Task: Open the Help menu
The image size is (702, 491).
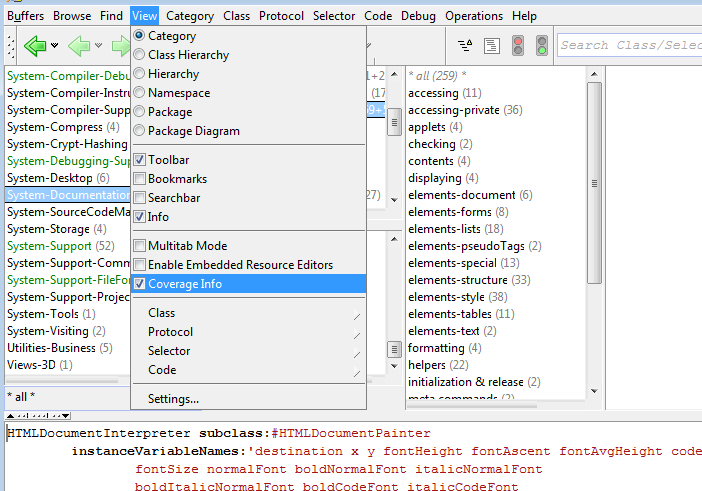Action: (524, 16)
